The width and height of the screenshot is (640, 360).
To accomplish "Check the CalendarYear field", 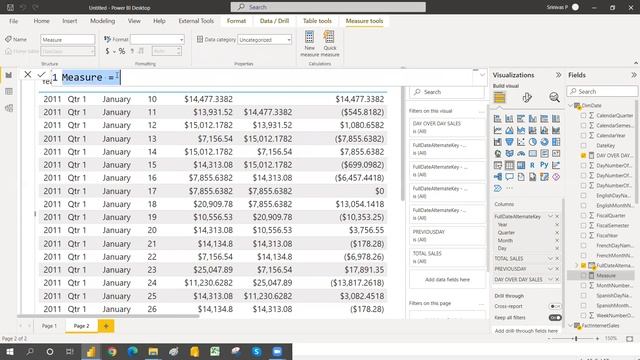I will (583, 136).
